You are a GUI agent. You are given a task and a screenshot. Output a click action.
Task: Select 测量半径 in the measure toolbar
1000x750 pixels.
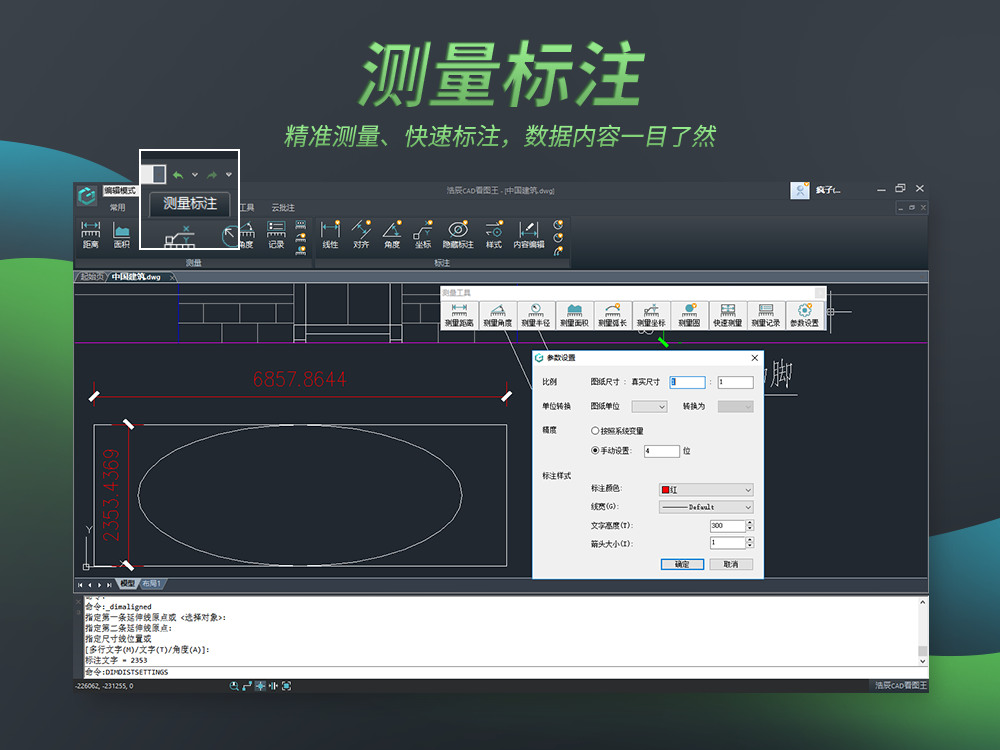536,315
